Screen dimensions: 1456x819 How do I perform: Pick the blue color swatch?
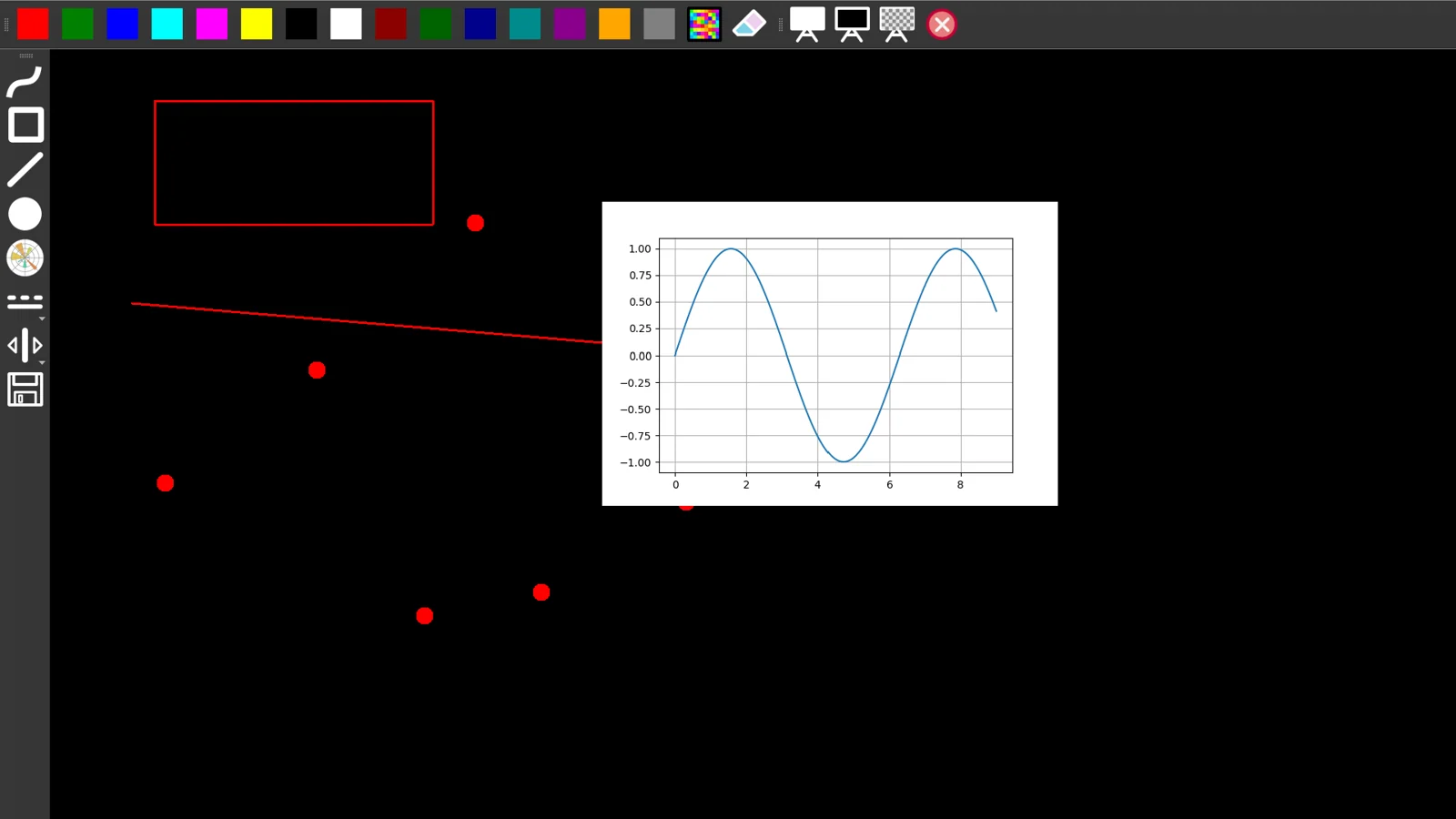coord(122,24)
